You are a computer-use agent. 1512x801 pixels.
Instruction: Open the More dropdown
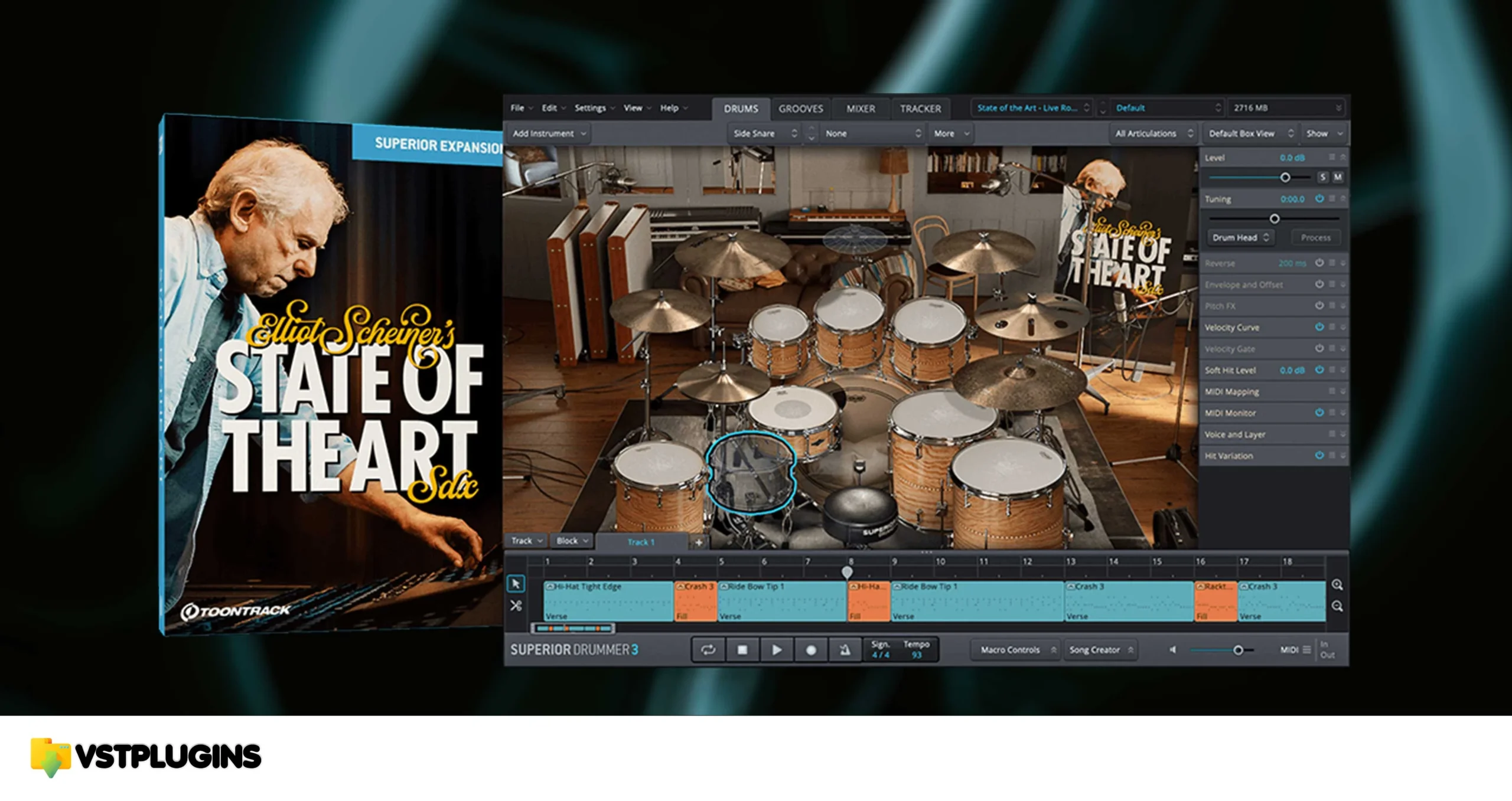click(x=951, y=133)
